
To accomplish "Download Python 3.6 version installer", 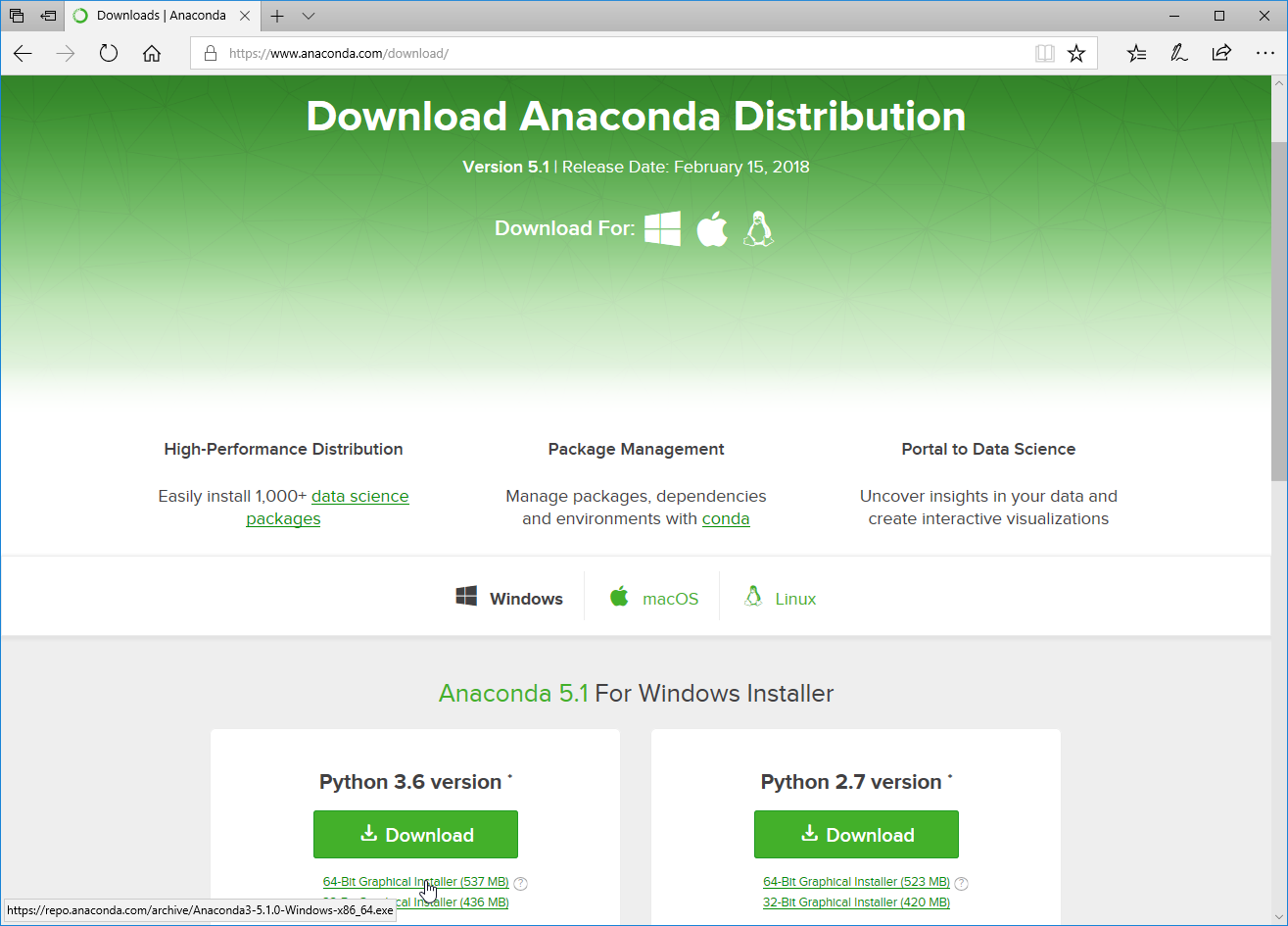I will (x=415, y=835).
